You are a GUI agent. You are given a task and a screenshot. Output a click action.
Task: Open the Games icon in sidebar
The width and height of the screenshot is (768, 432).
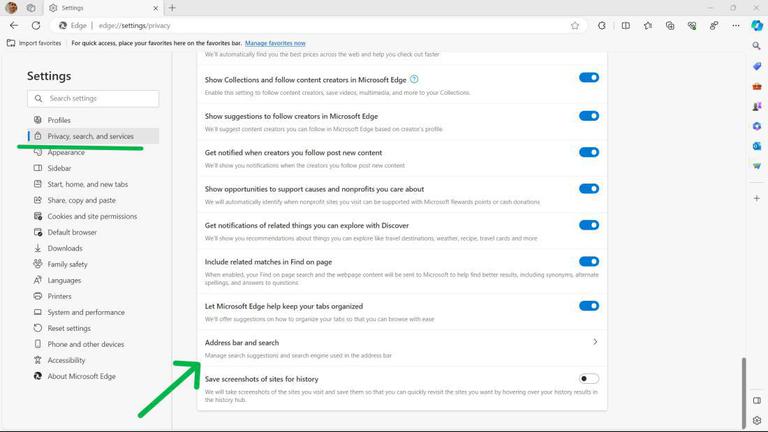(x=757, y=106)
